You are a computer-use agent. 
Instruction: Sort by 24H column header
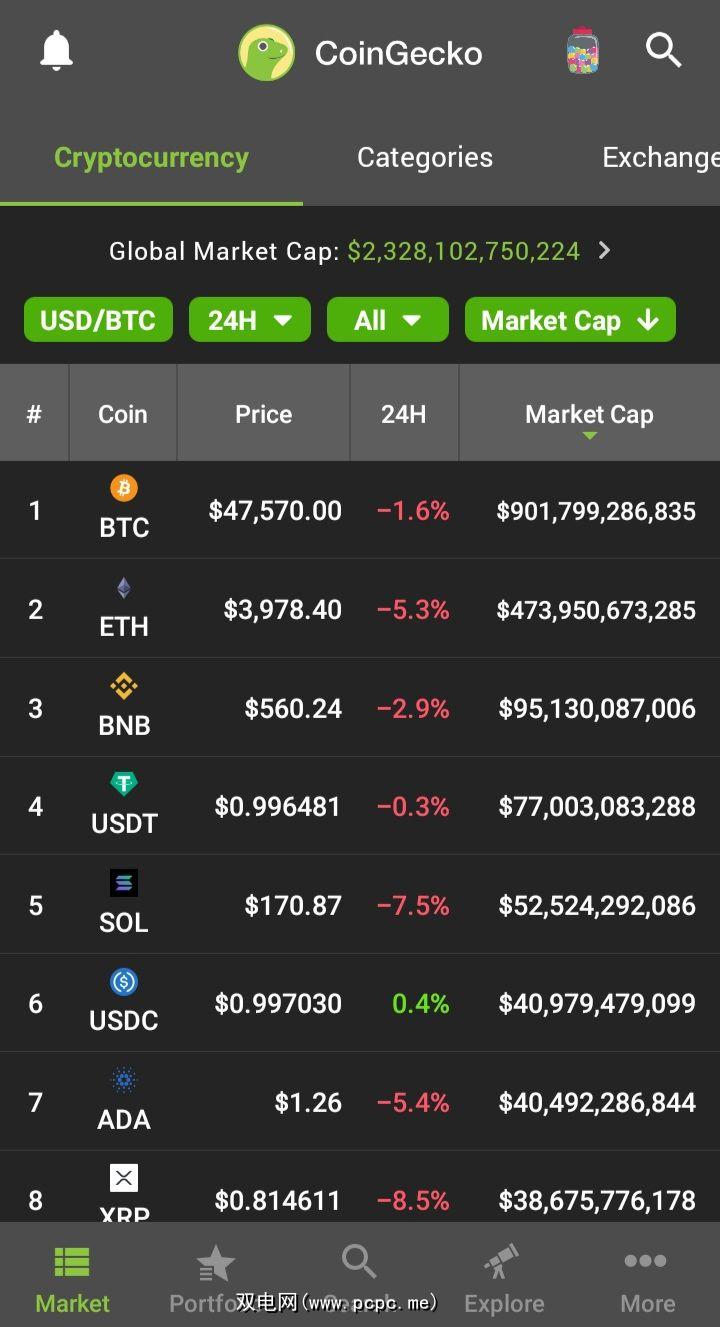point(404,414)
